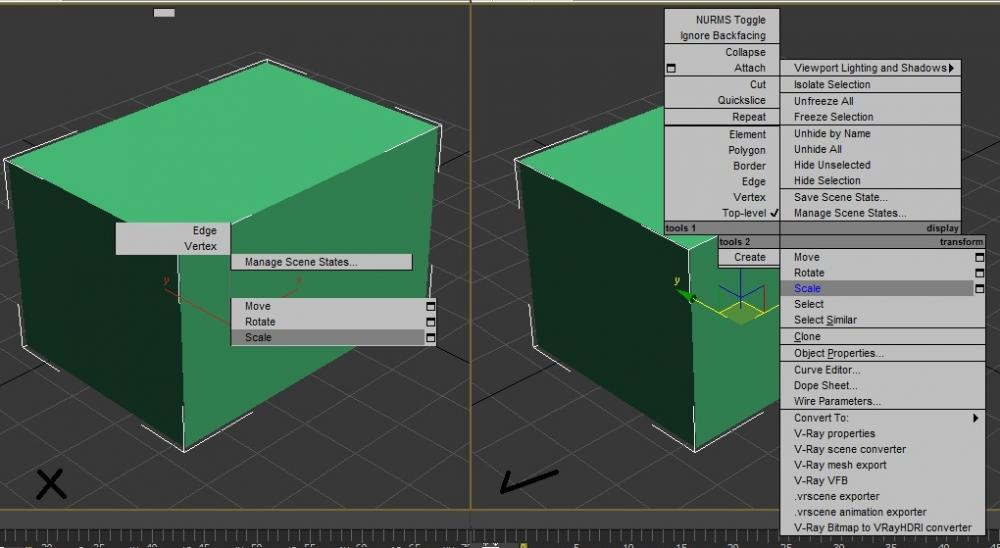Open Rotate settings box in full transform menu

(979, 273)
